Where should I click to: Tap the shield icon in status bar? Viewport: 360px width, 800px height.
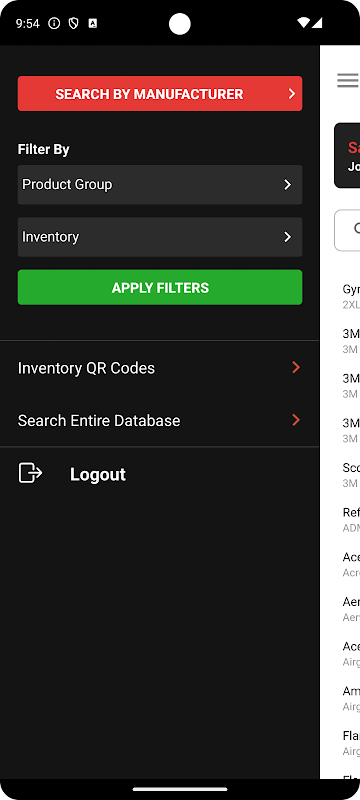pos(73,23)
